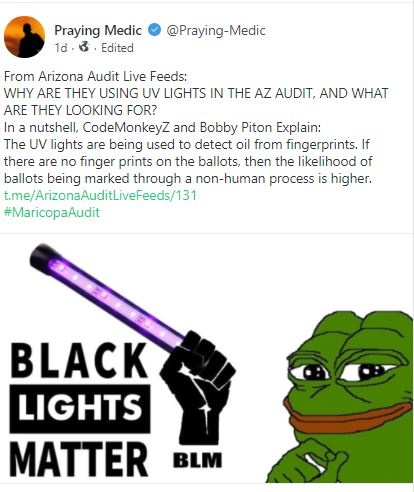Click the sentence about ballots non-human process

[188, 161]
